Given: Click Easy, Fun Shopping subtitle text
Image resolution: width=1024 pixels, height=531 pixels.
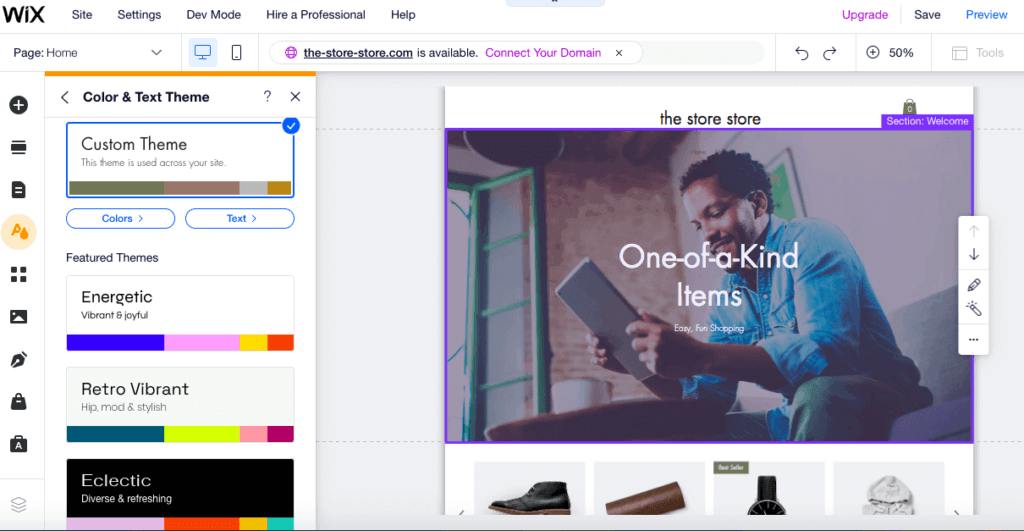Looking at the screenshot, I should [x=709, y=328].
